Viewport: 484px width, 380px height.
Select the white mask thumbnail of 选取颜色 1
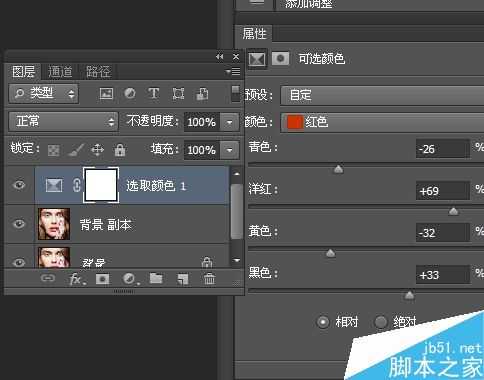(101, 185)
